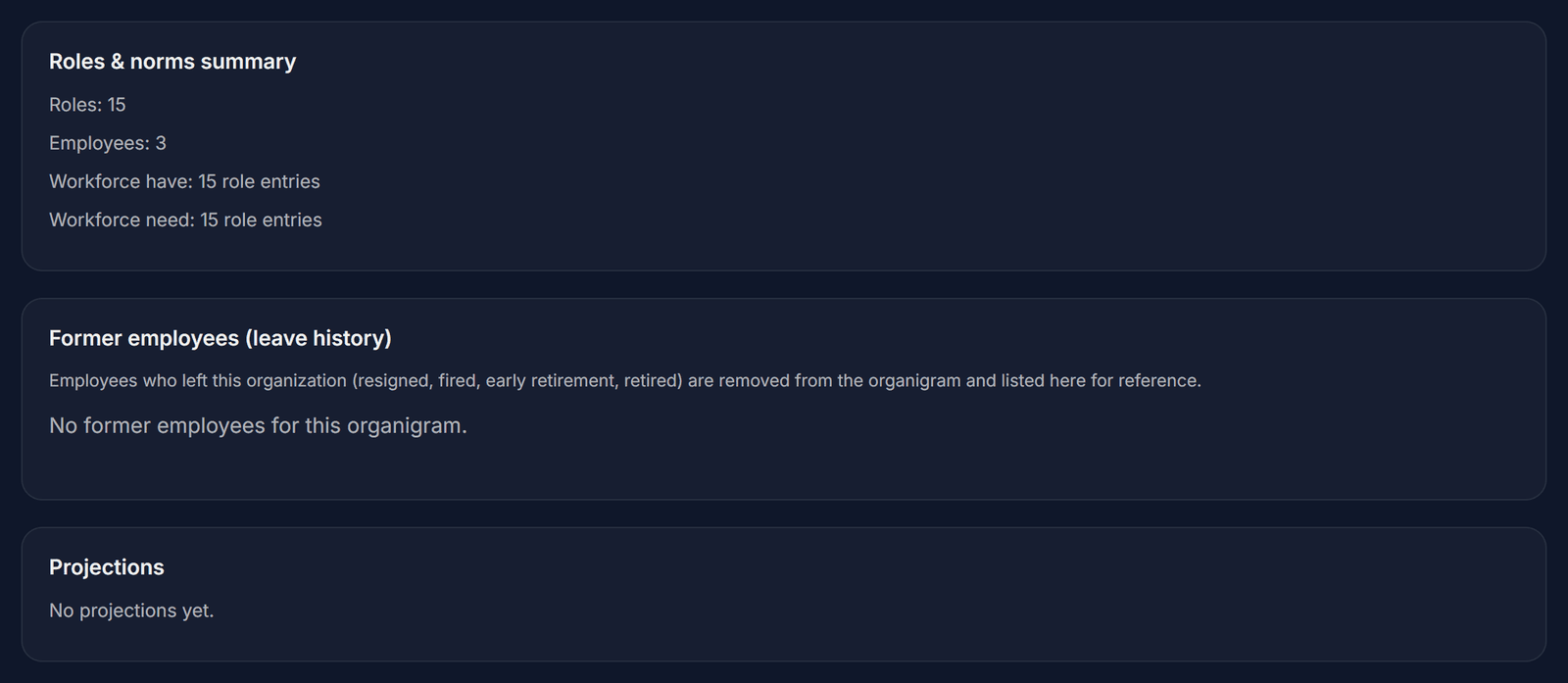Click the phrase Employees who left this organization
Image resolution: width=1568 pixels, height=683 pixels.
coord(198,380)
